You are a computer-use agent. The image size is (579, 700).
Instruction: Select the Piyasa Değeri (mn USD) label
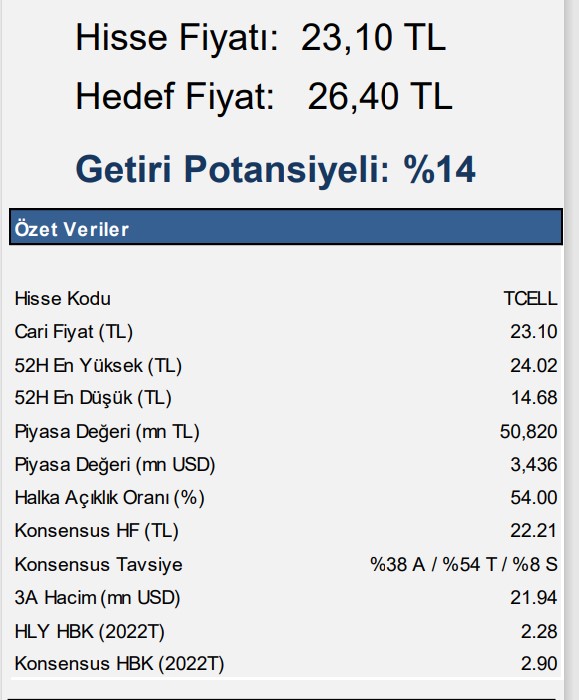click(x=115, y=465)
